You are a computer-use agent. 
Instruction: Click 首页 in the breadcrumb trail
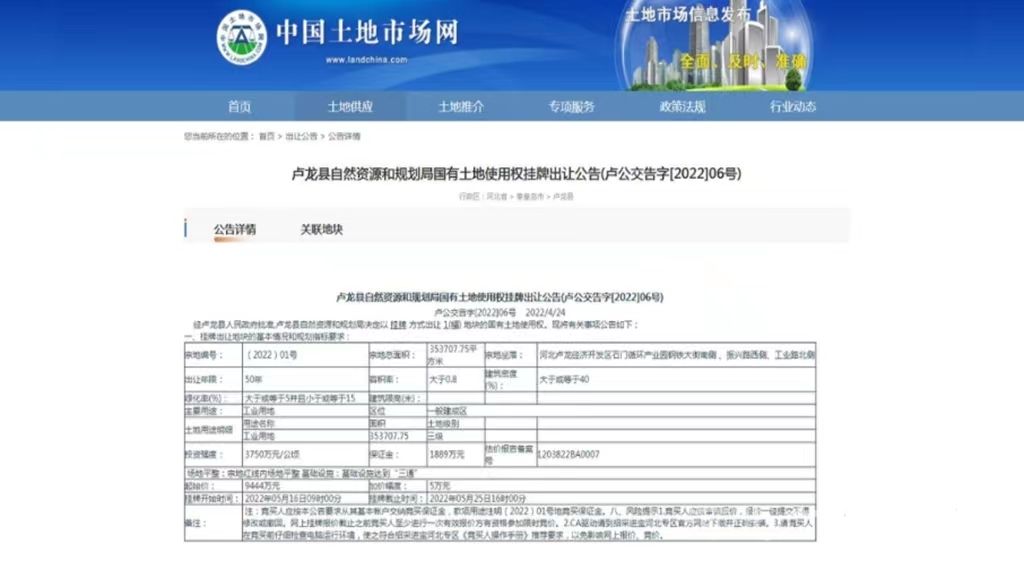click(x=266, y=136)
